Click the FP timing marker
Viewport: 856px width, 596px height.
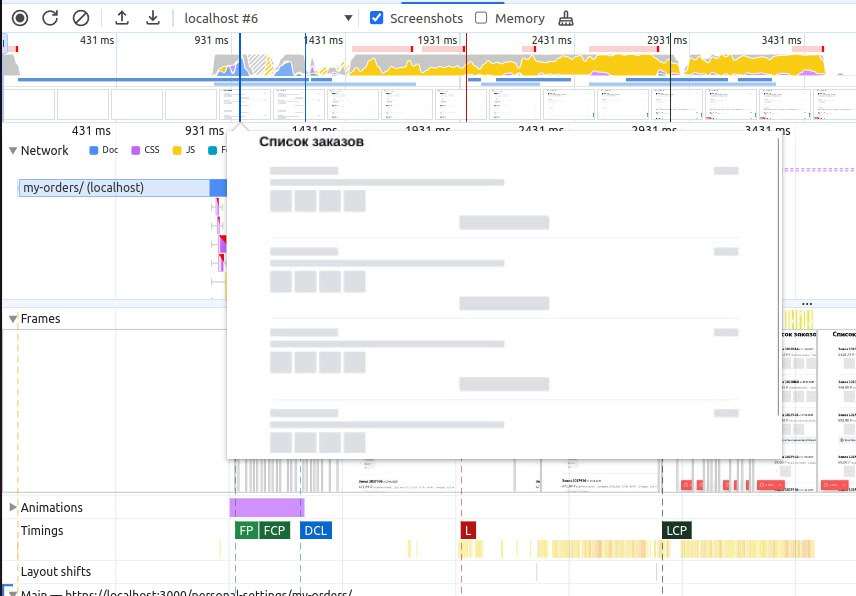tap(246, 531)
